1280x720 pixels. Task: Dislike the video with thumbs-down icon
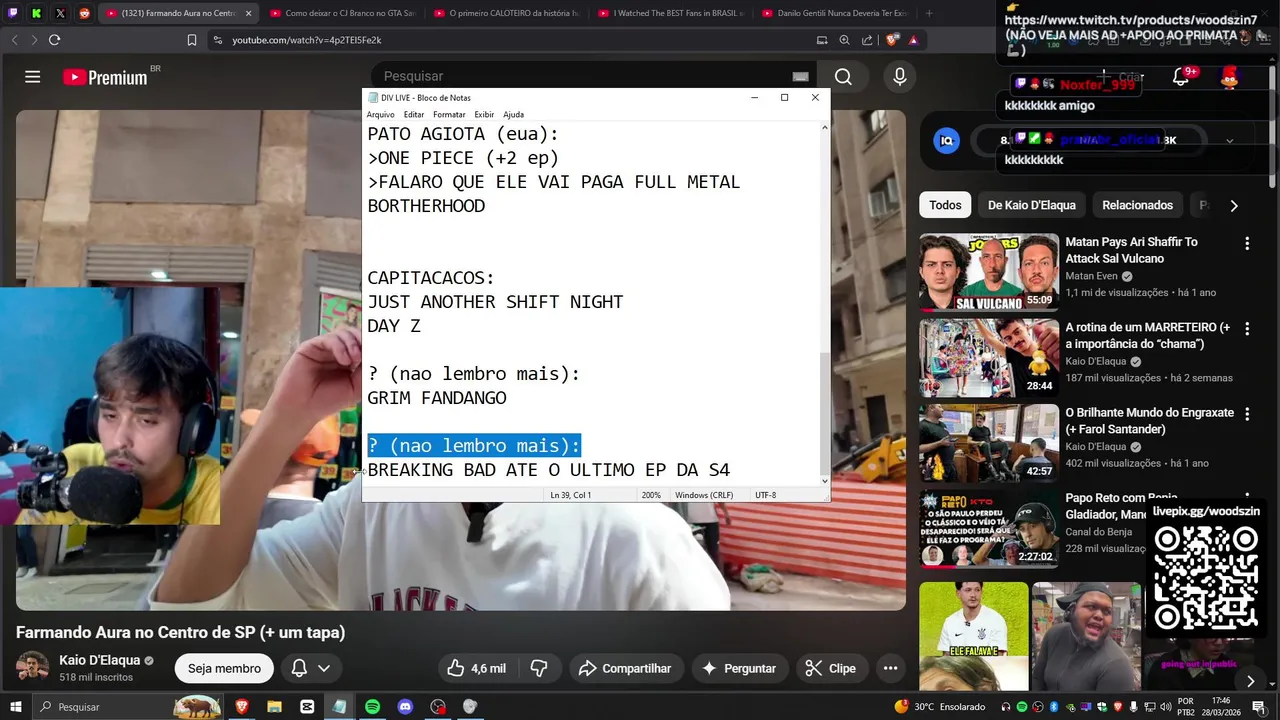pyautogui.click(x=538, y=668)
